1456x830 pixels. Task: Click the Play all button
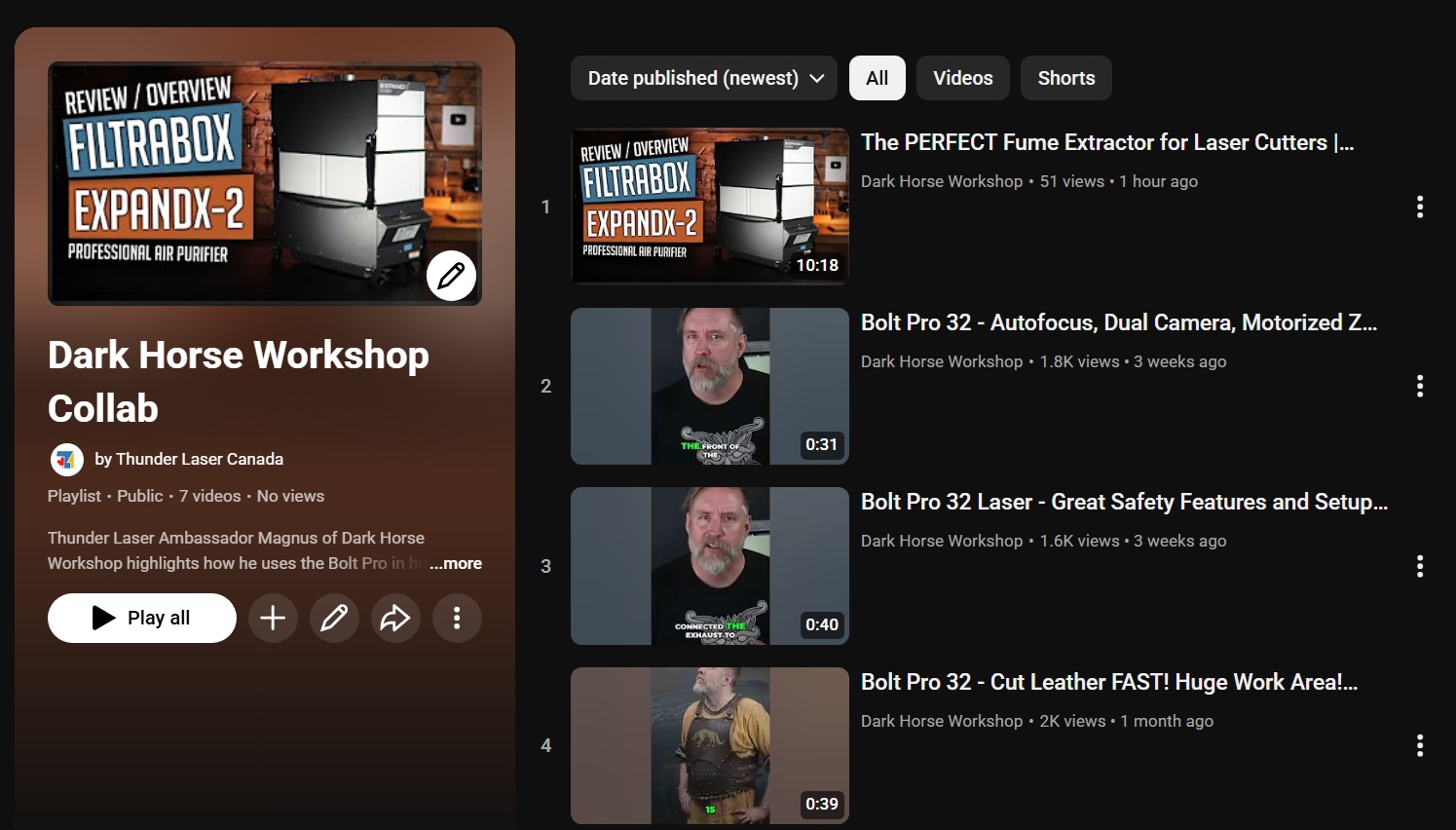[141, 618]
